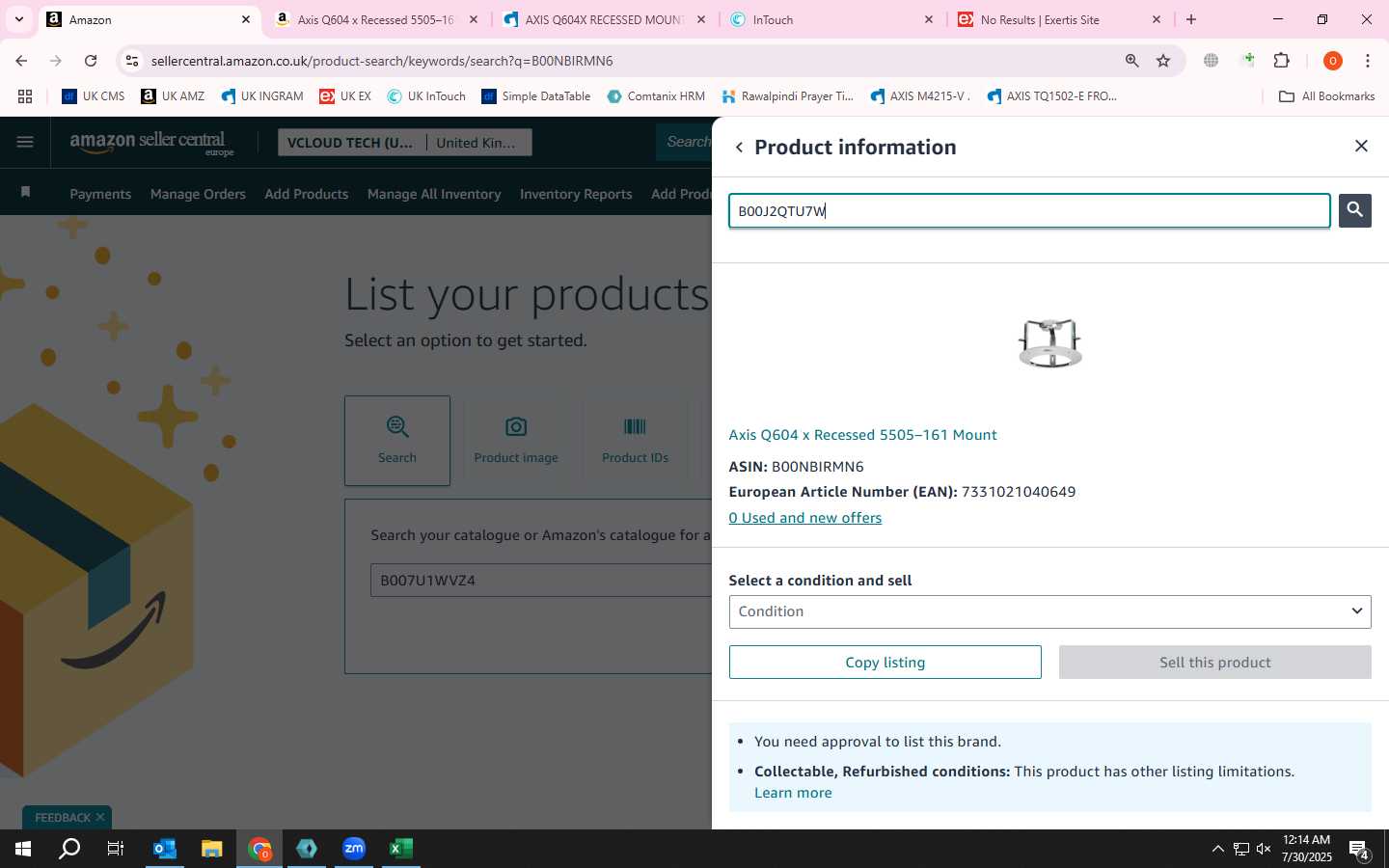Open the Add Products menu item
Screen dimensions: 1389x868
pyautogui.click(x=307, y=194)
